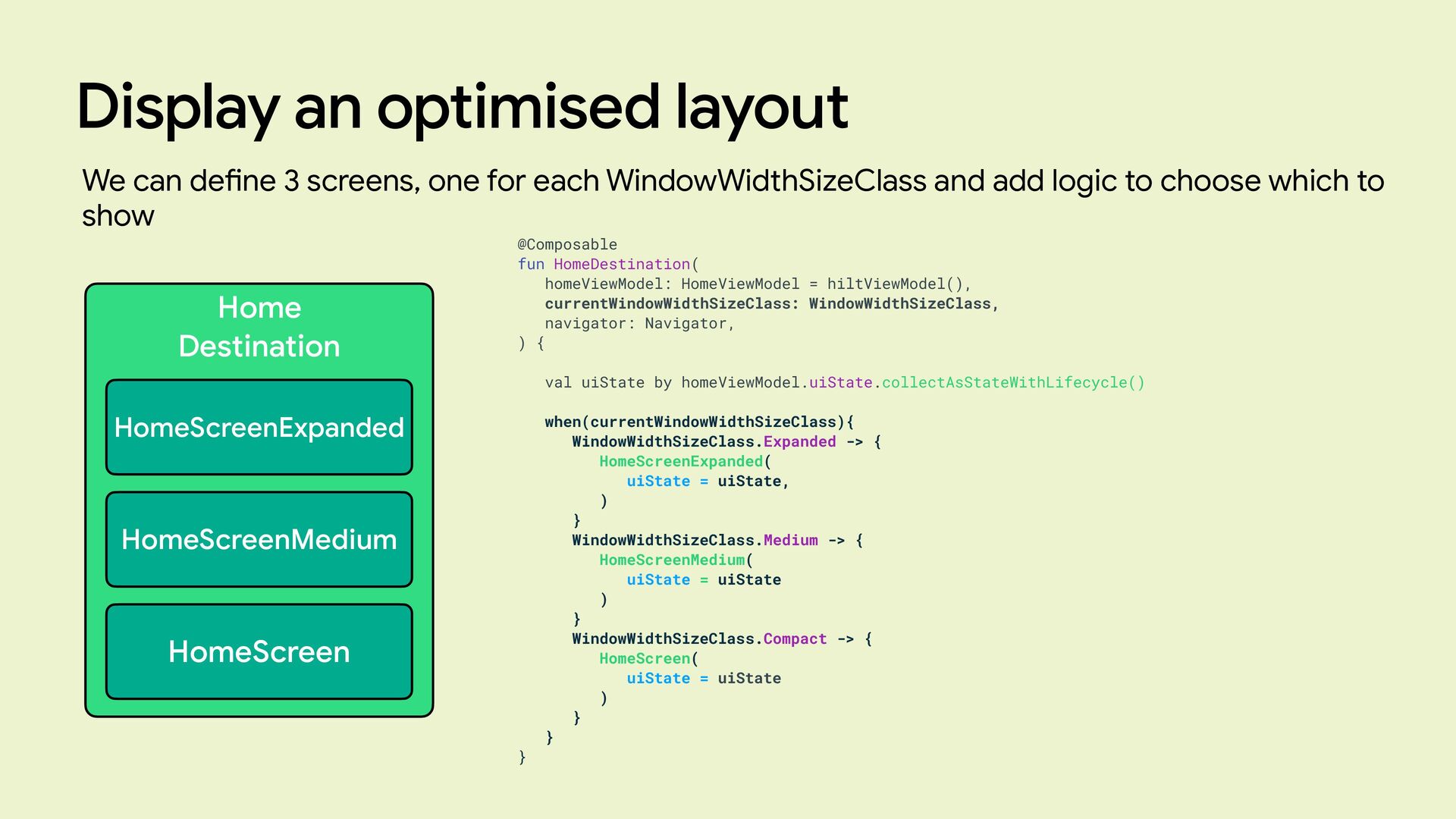This screenshot has width=1456, height=819.
Task: Click the purple 'Medium' keyword in the code
Action: tap(790, 540)
